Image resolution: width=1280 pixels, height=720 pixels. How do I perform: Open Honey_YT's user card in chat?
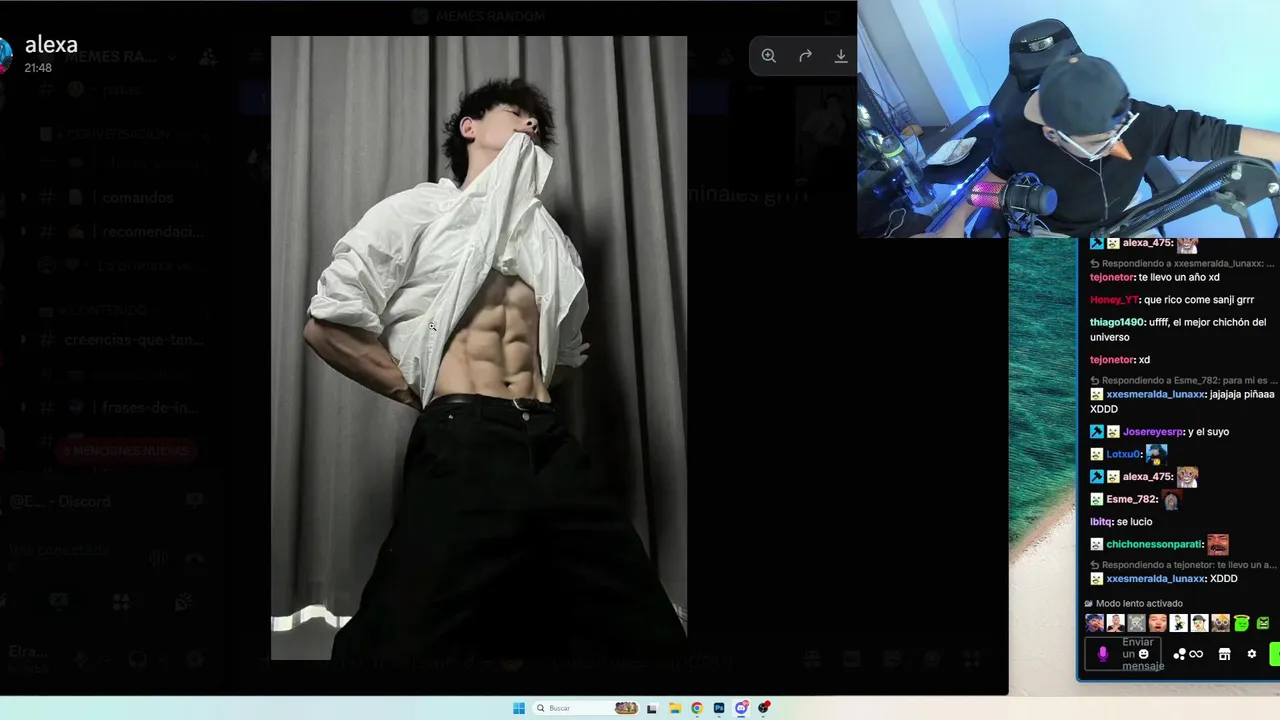[1114, 300]
